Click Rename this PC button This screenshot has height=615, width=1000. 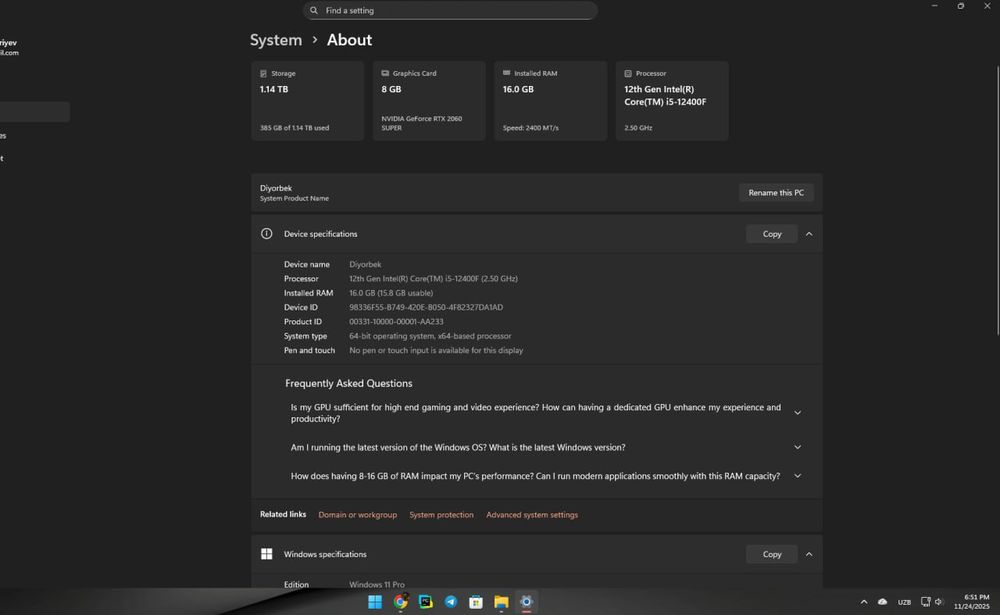(776, 193)
